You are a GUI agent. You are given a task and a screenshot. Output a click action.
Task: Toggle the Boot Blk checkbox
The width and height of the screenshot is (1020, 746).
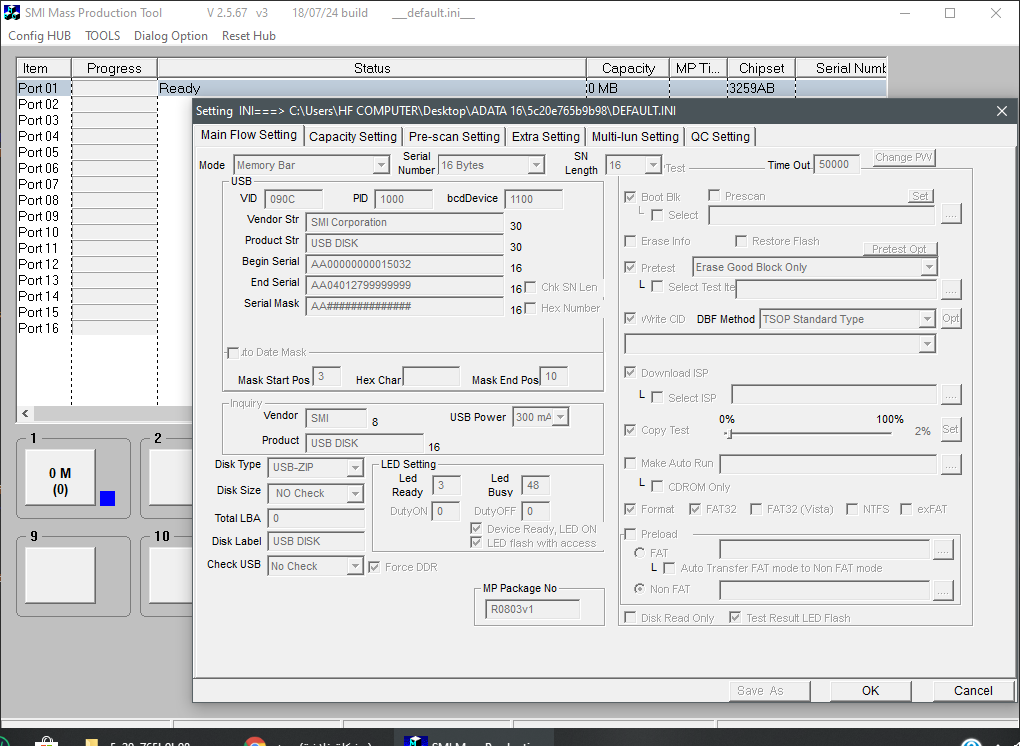click(630, 196)
